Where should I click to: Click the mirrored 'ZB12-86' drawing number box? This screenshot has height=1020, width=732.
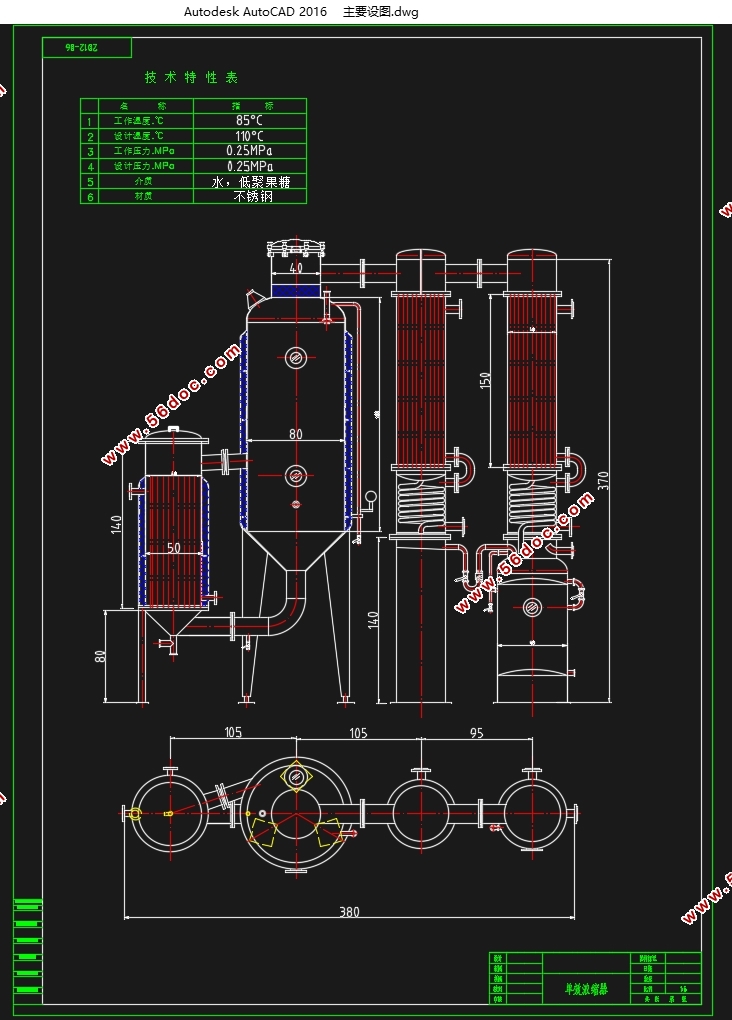87,47
